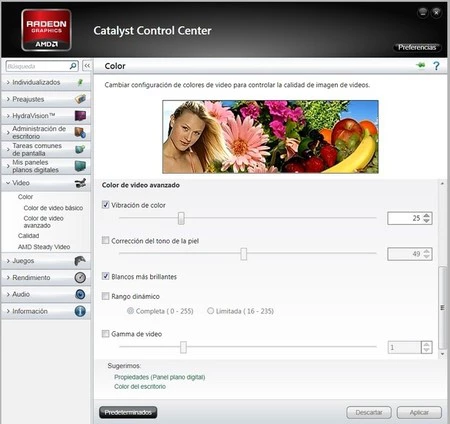Enable Corrección del tono de la piel
Screen dimensions: 450x424
pyautogui.click(x=105, y=240)
